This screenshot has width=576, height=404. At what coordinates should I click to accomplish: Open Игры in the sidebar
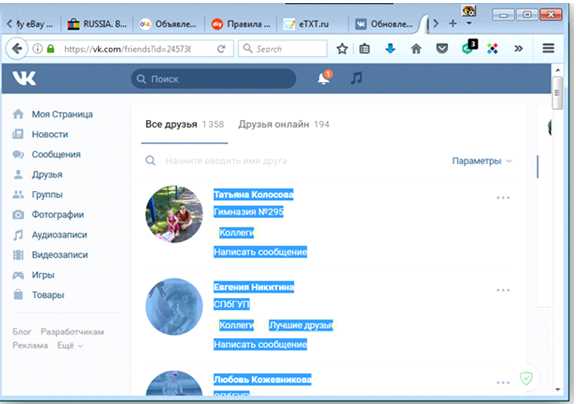coord(33,275)
